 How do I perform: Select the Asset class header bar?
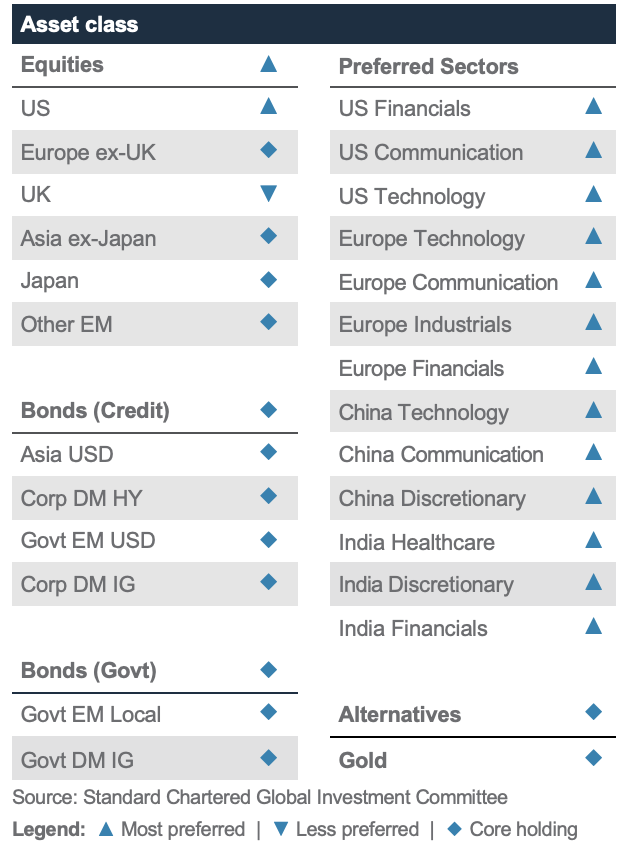(x=314, y=24)
